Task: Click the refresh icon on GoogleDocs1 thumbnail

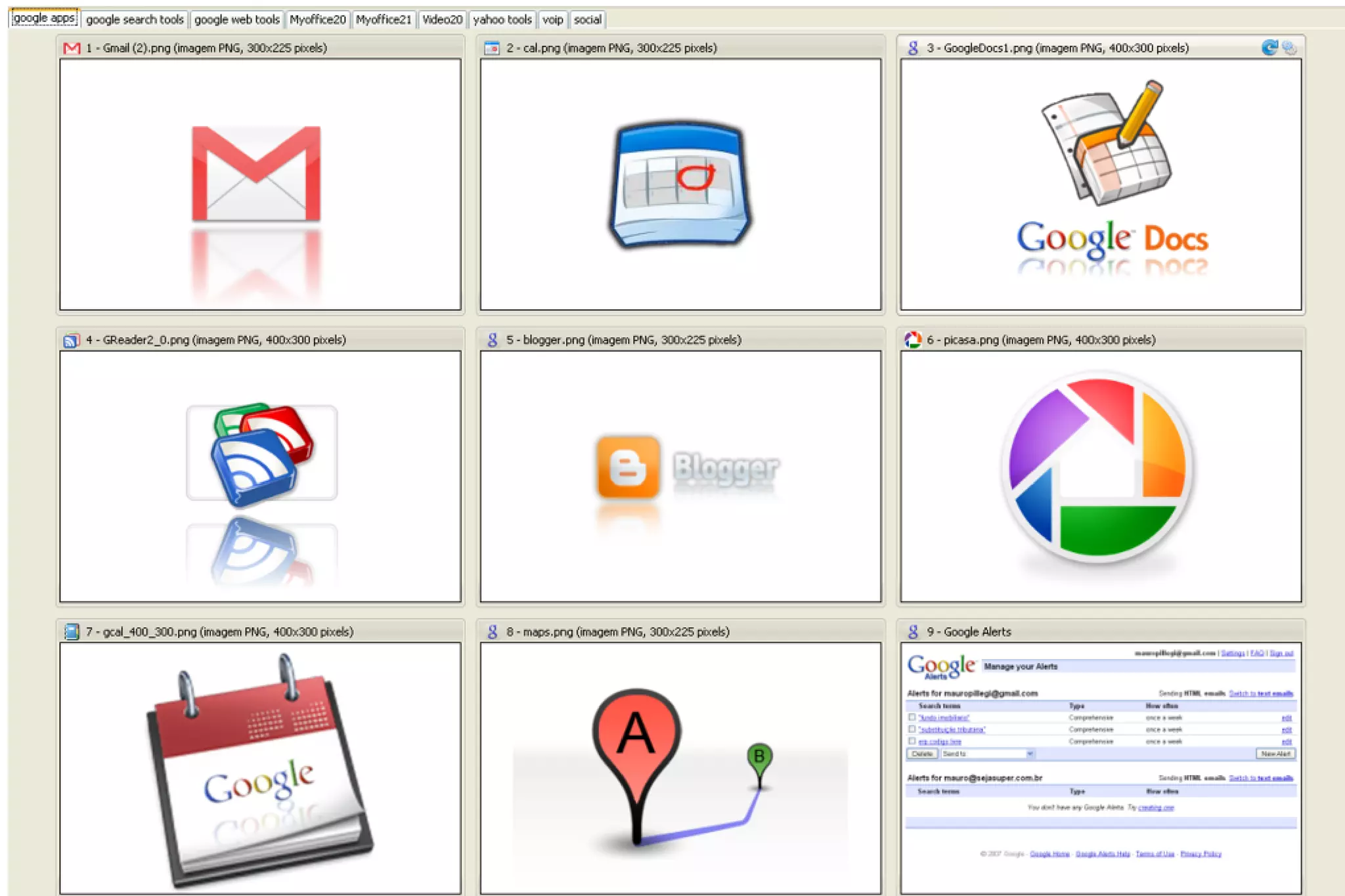Action: [1269, 47]
